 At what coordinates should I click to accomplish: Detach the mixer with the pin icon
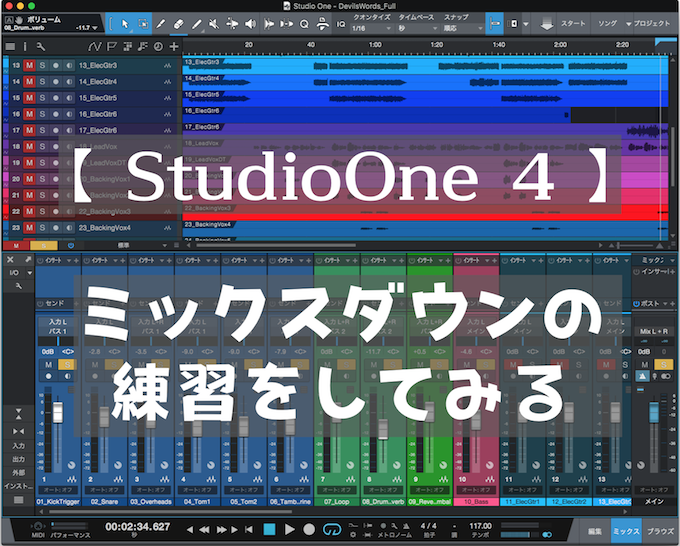pos(28,260)
